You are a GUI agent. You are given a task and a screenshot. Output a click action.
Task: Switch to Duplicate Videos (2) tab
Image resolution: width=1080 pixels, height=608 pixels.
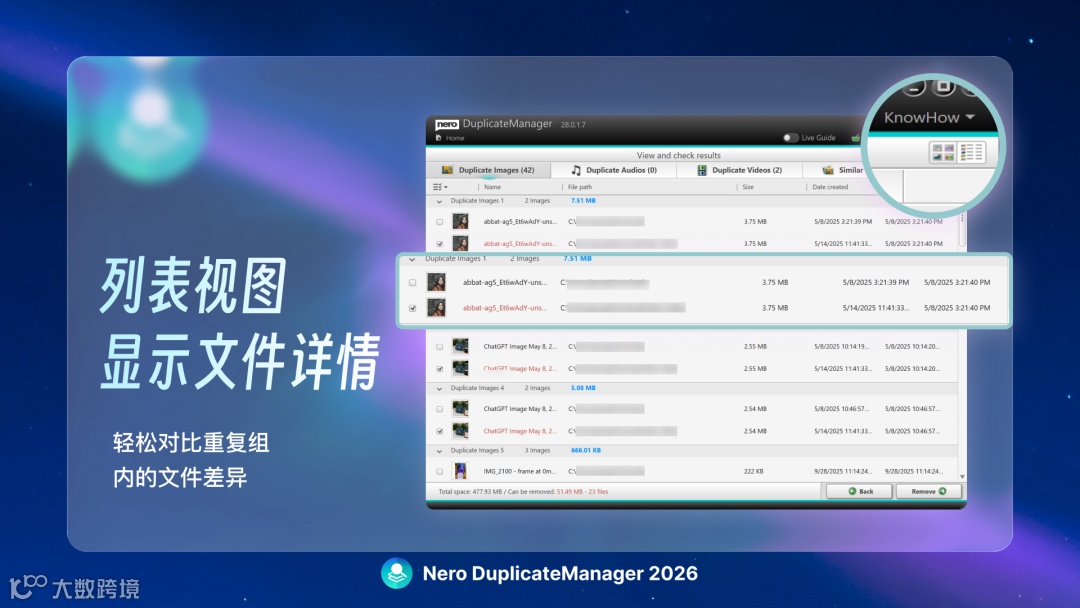coord(740,170)
